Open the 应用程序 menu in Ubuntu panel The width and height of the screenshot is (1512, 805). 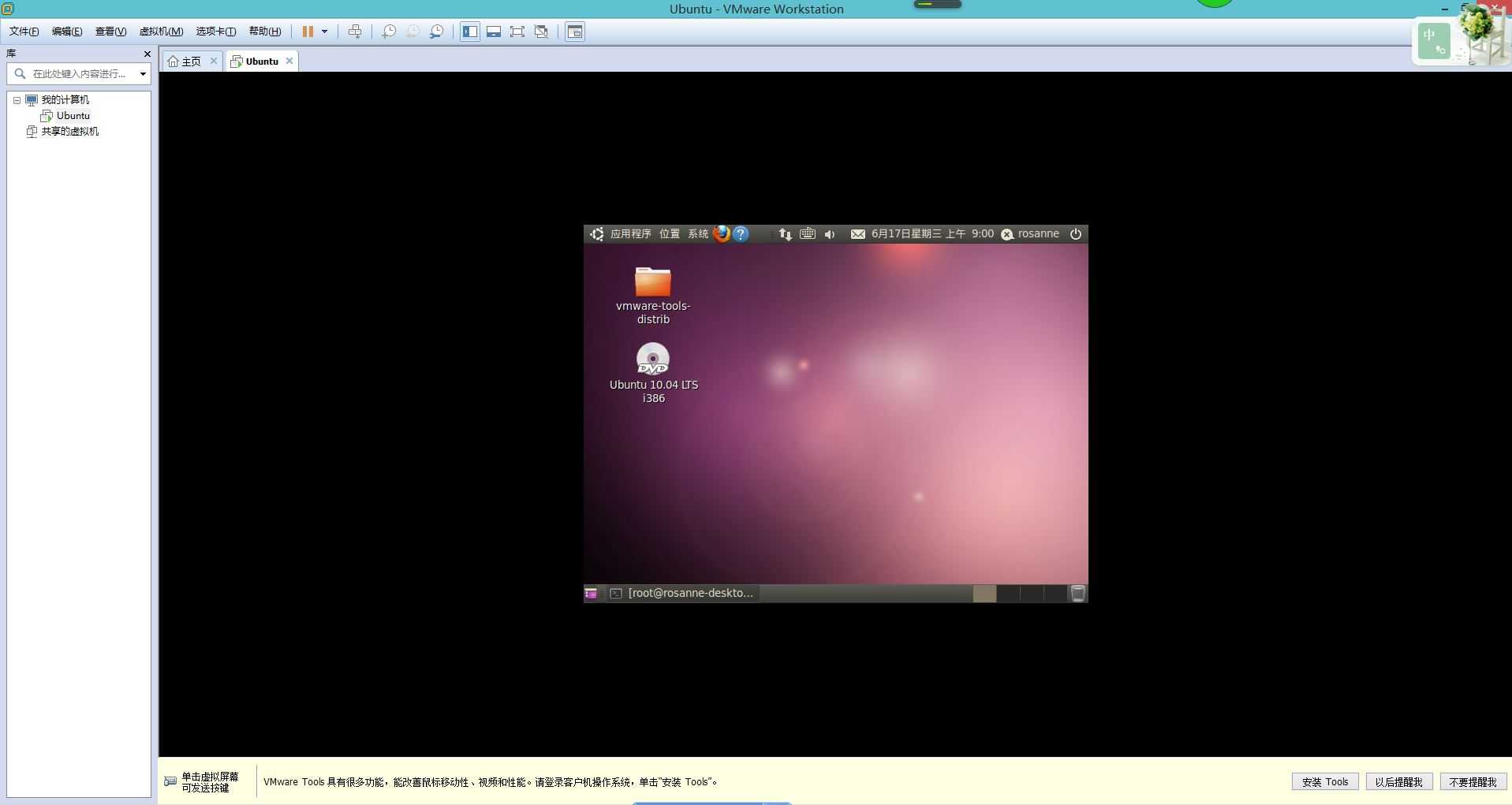pyautogui.click(x=630, y=234)
